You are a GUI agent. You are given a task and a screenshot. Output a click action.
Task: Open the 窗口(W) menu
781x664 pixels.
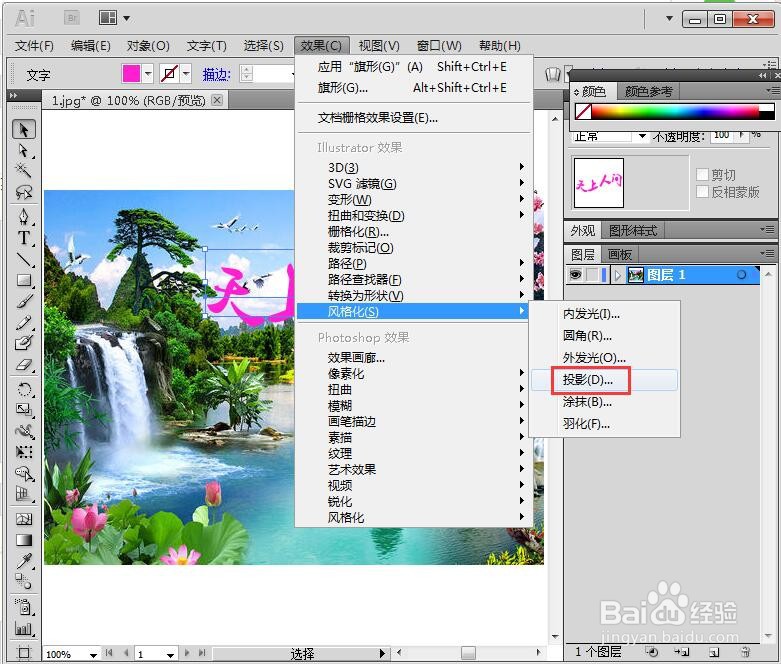pyautogui.click(x=439, y=46)
